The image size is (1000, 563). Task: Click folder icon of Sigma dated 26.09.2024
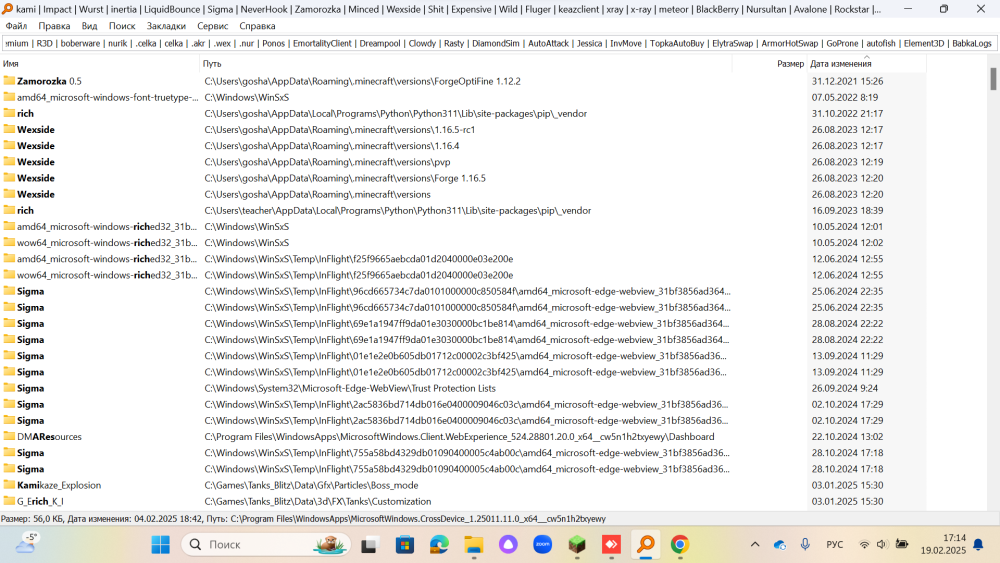pyautogui.click(x=9, y=388)
